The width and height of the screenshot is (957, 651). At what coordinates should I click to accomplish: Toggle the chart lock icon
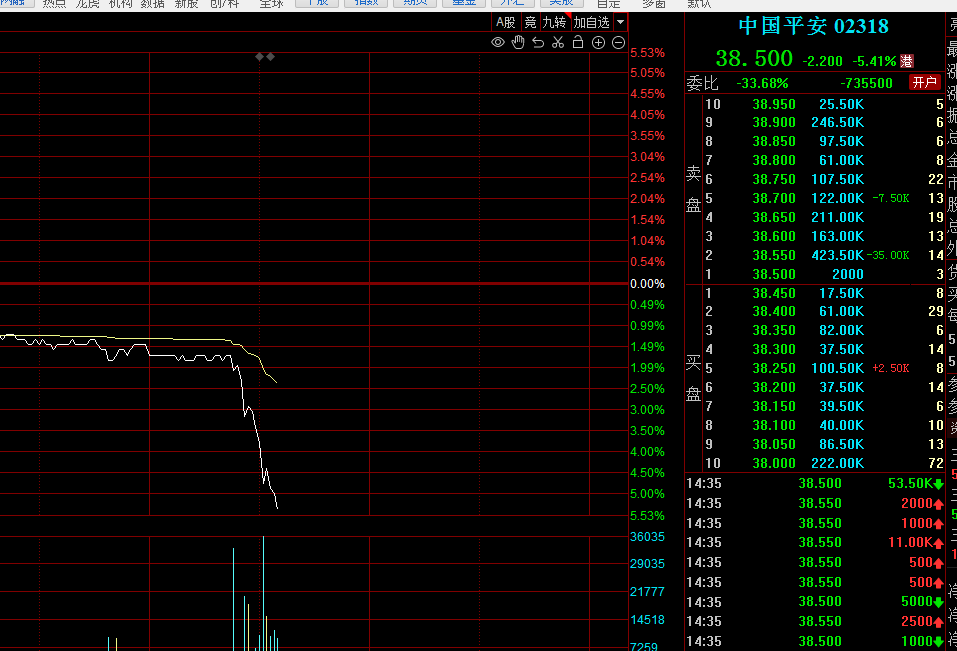coord(577,42)
